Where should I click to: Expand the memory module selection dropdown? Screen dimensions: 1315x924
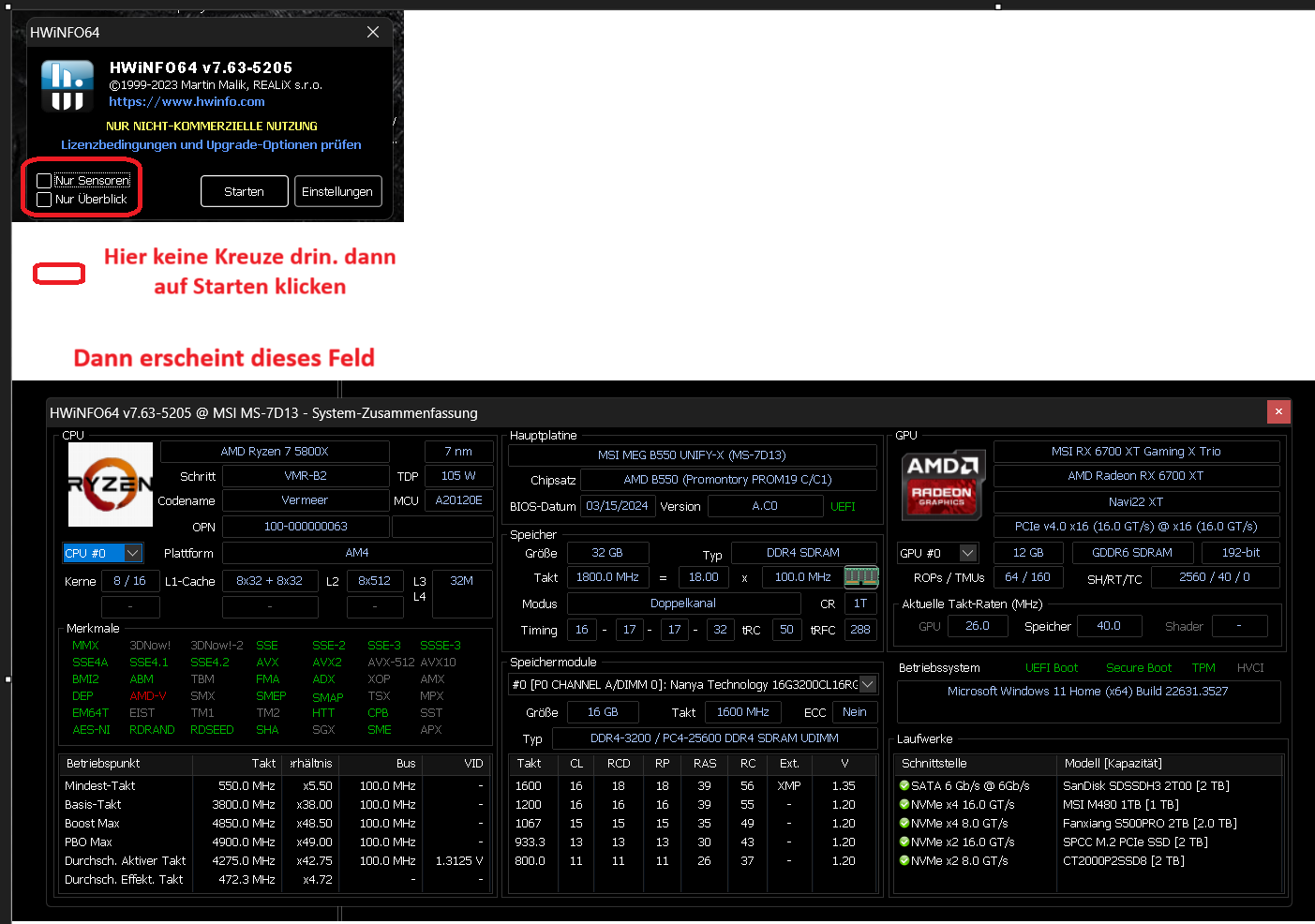coord(868,684)
